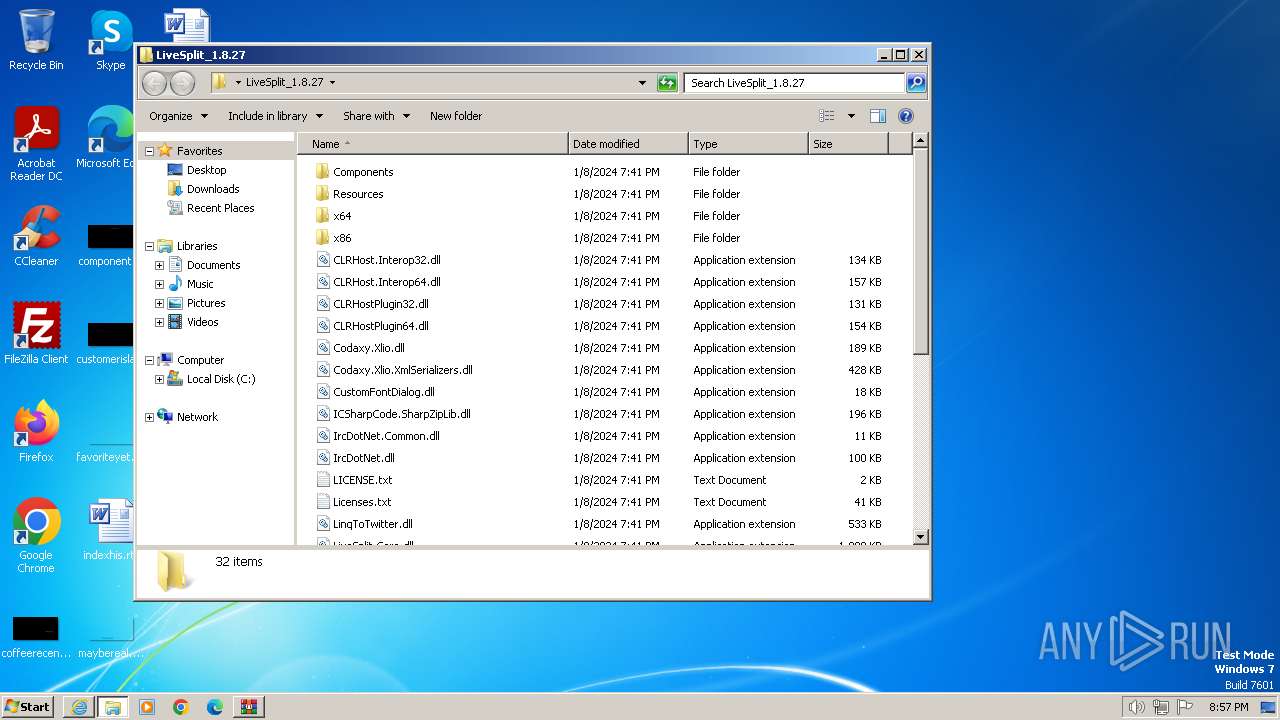The width and height of the screenshot is (1280, 720).
Task: Expand the Local Disk (C:) node
Action: pyautogui.click(x=159, y=379)
